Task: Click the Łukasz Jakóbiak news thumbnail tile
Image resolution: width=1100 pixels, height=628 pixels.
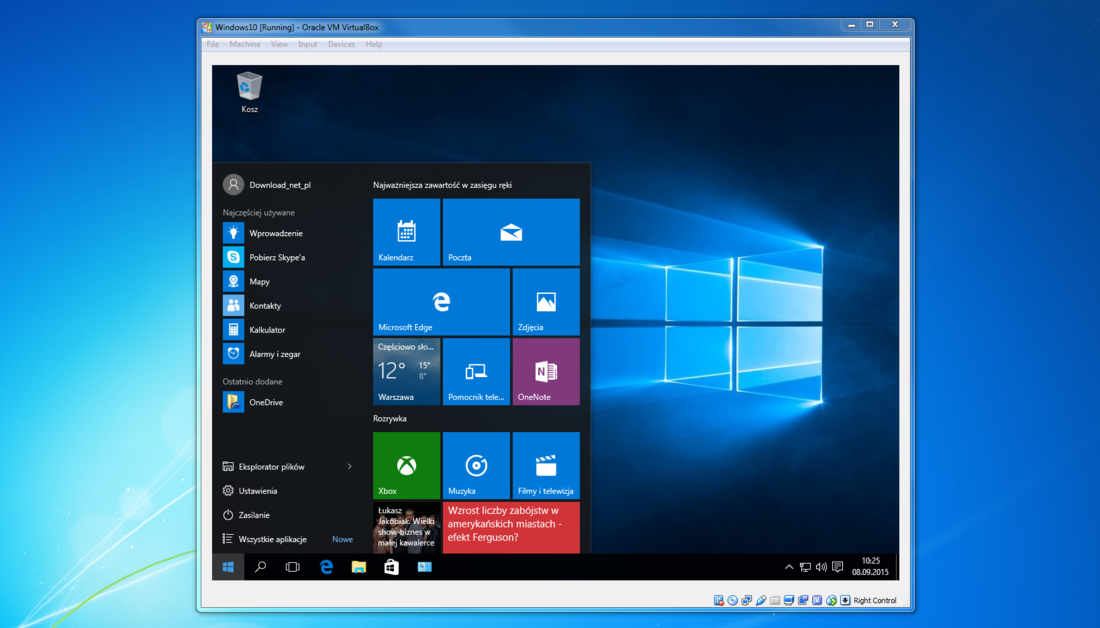Action: [406, 527]
